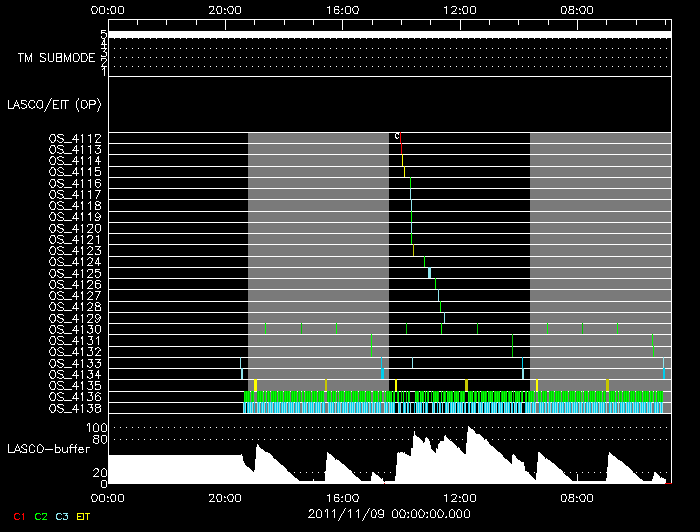700x532 pixels.
Task: Select the OS_4135 row label
Action: pos(75,385)
